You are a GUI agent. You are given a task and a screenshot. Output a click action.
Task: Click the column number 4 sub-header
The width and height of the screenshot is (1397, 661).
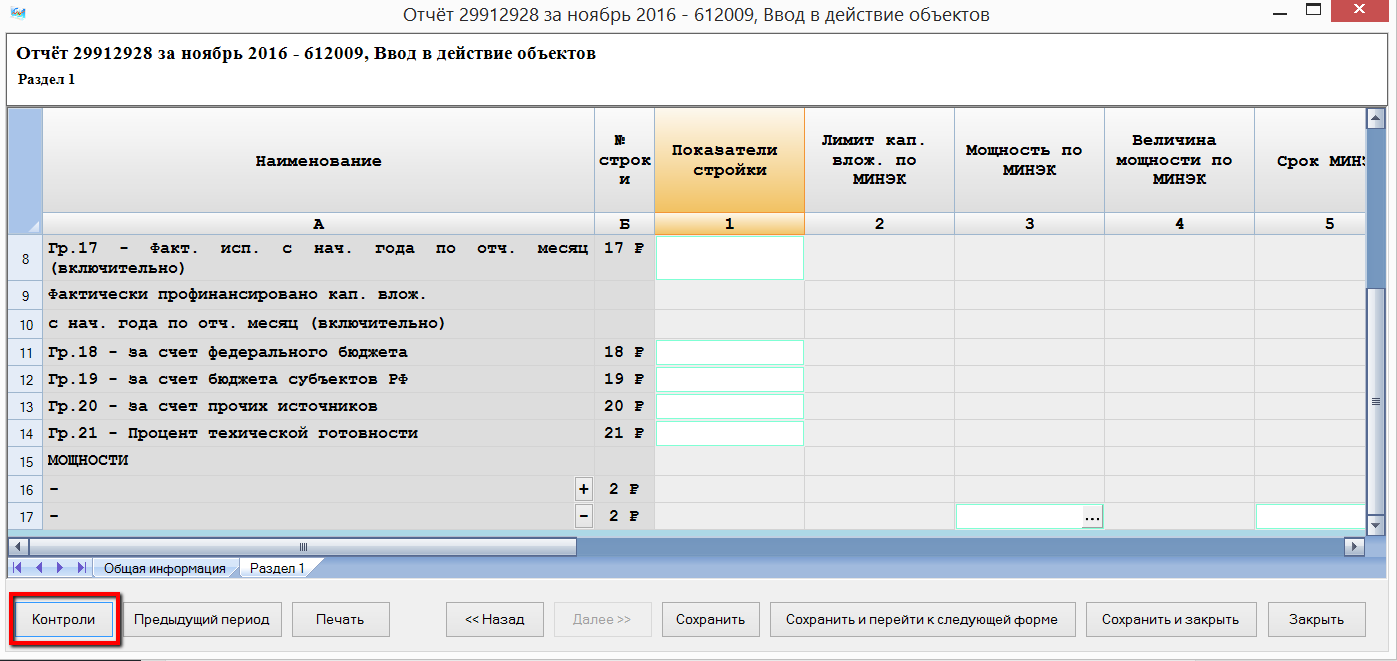click(1180, 224)
